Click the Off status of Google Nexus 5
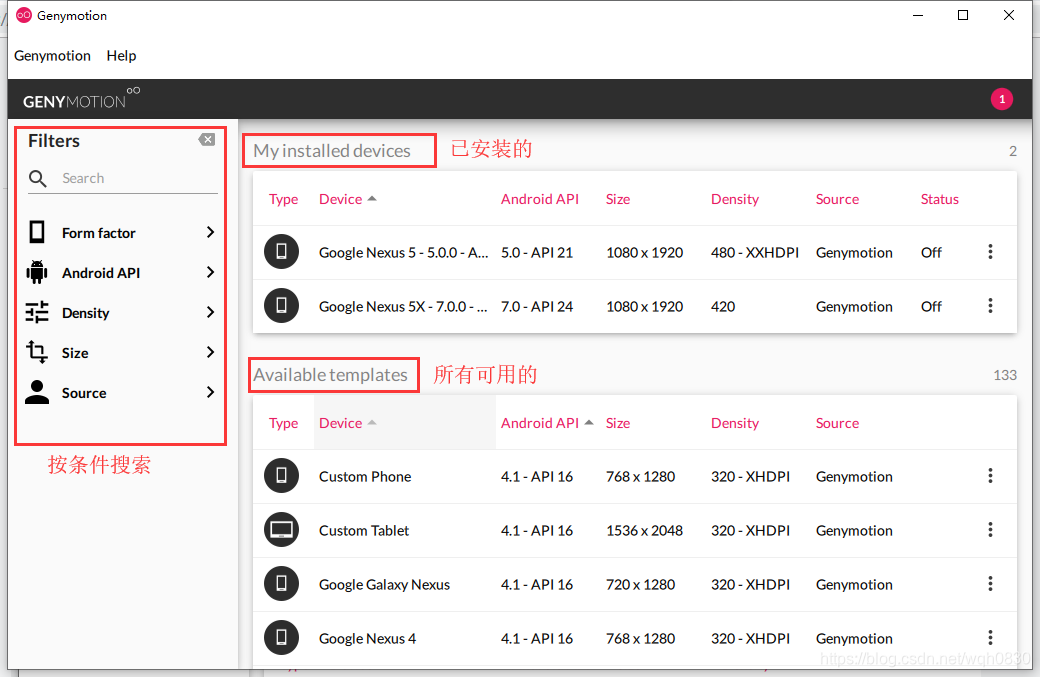This screenshot has width=1040, height=677. pyautogui.click(x=931, y=253)
